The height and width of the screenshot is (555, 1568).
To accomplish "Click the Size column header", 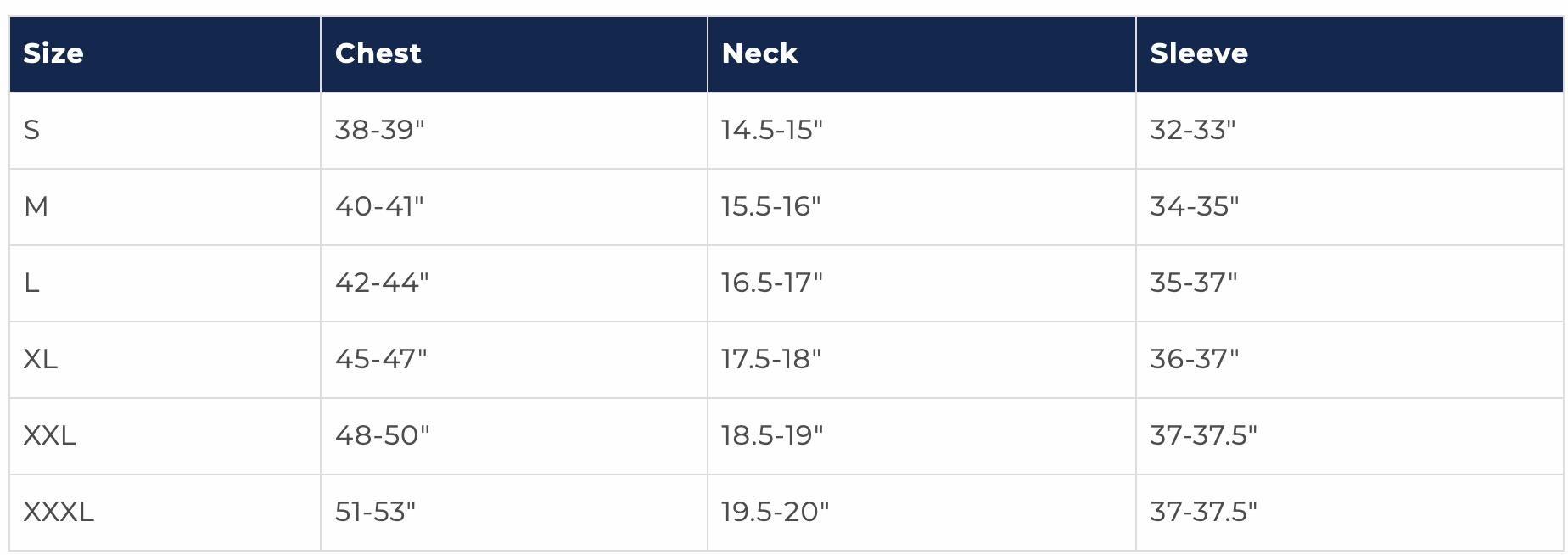I will point(53,53).
